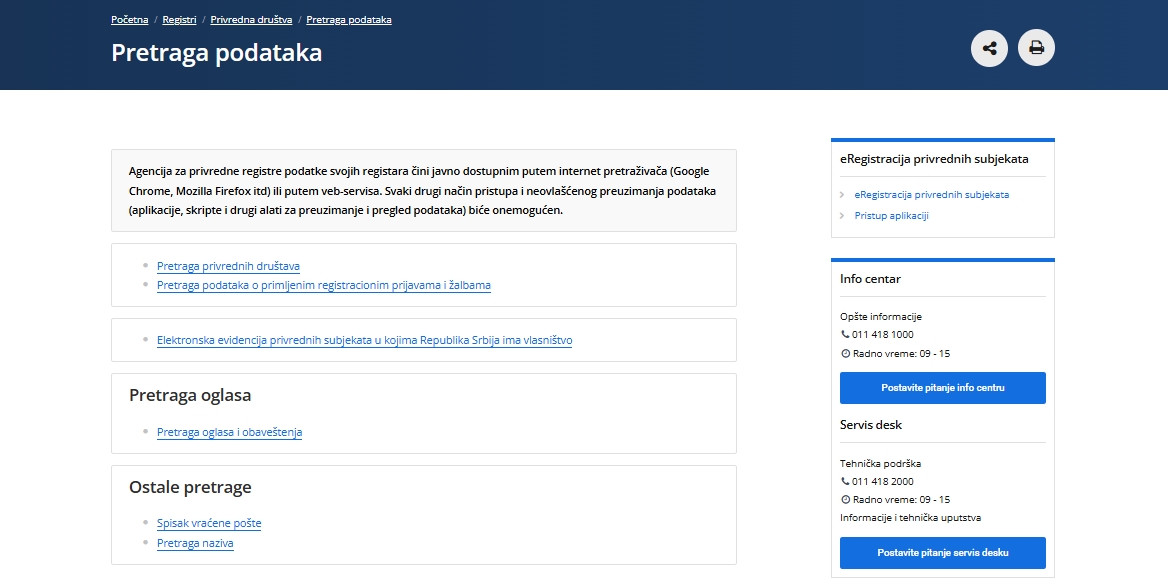
Task: Open Pristup aplikaciji sidebar link
Action: (892, 216)
